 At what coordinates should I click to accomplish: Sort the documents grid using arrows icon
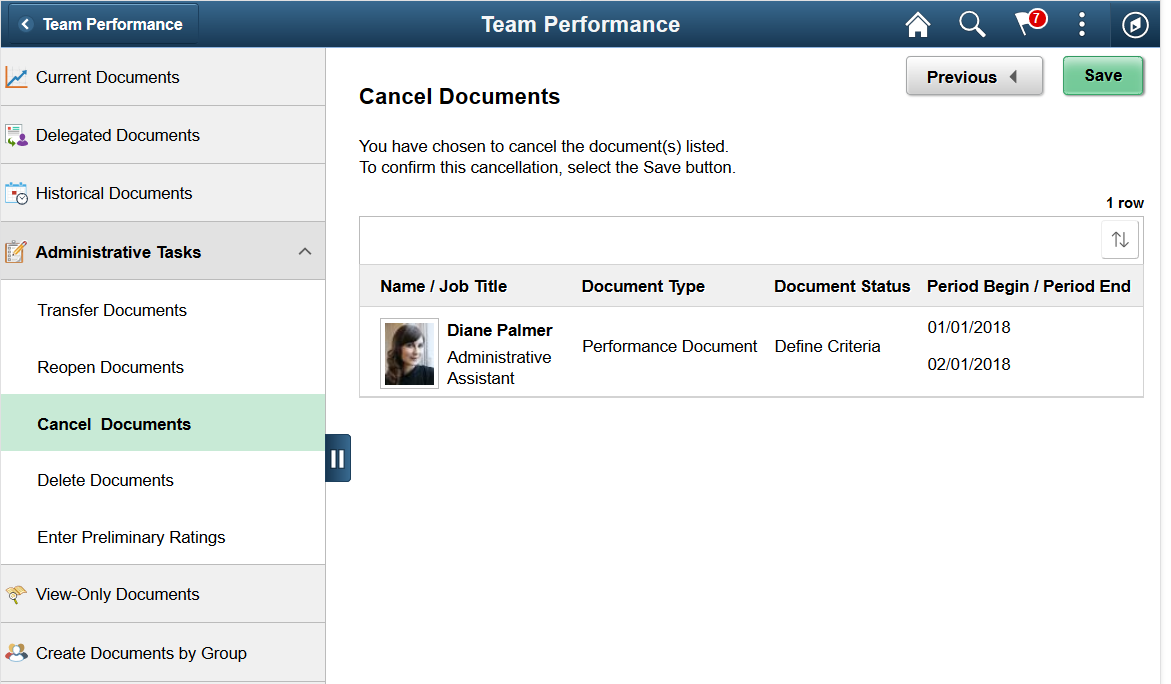[x=1119, y=240]
